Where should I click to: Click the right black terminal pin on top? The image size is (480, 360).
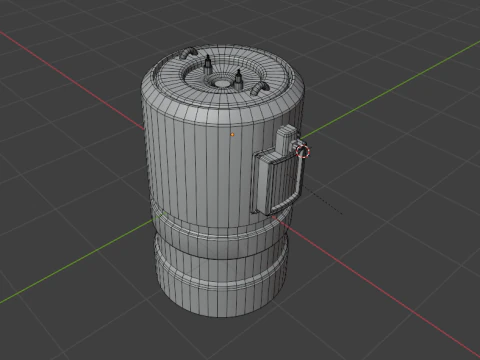pos(238,79)
